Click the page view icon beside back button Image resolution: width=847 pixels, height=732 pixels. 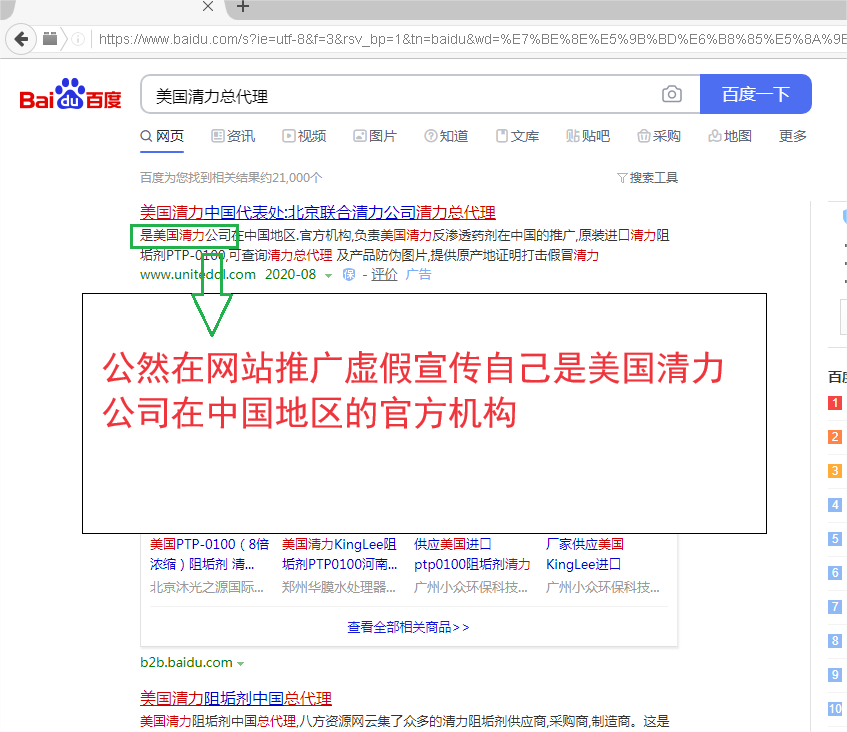click(x=50, y=39)
